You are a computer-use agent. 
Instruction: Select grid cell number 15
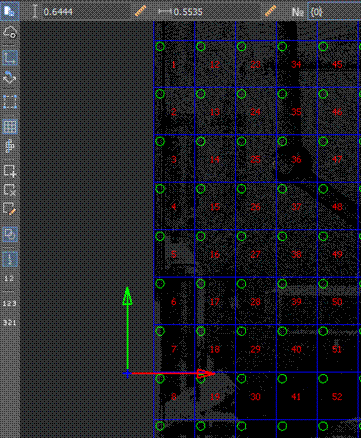pos(215,207)
